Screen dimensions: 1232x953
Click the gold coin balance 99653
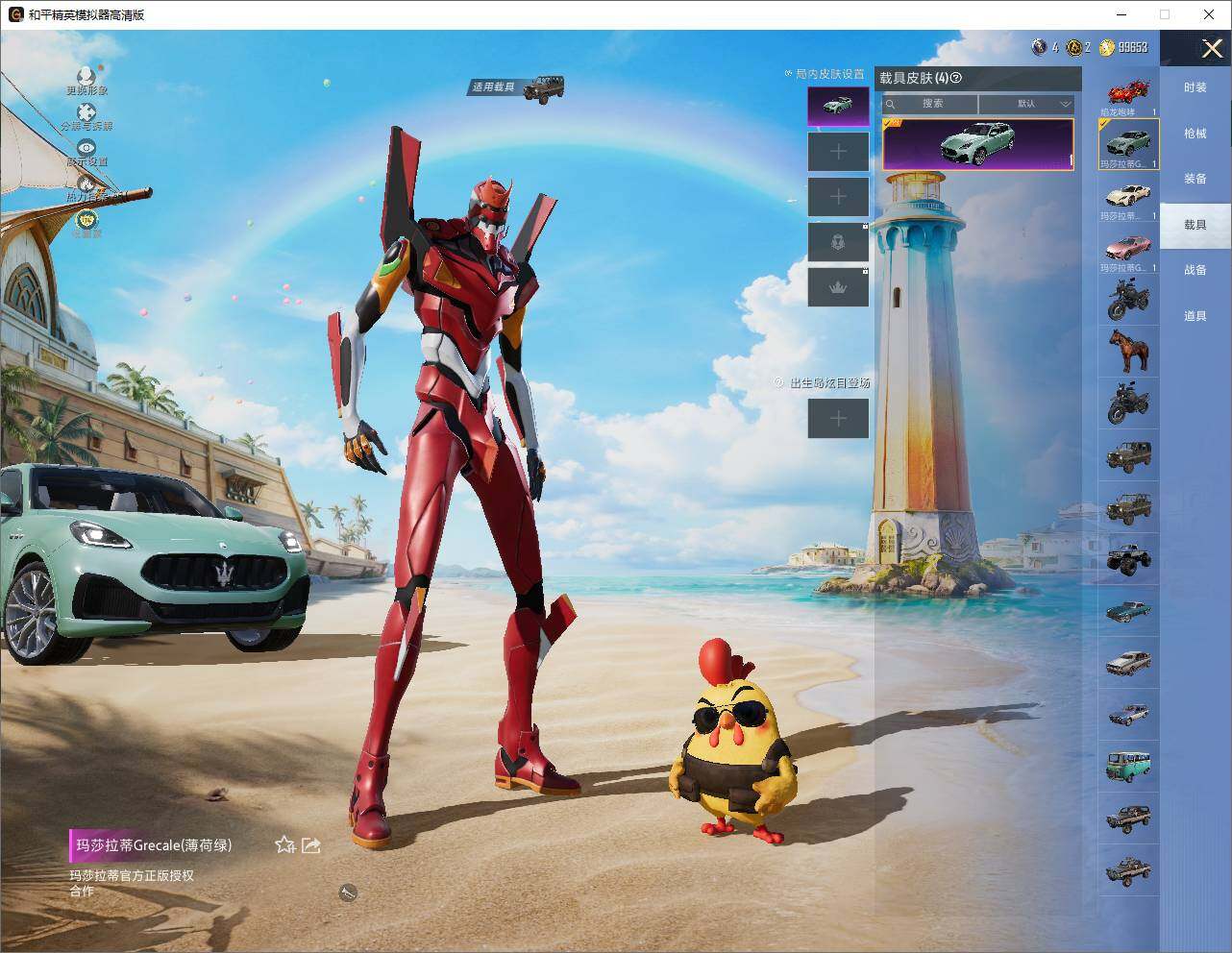1123,47
